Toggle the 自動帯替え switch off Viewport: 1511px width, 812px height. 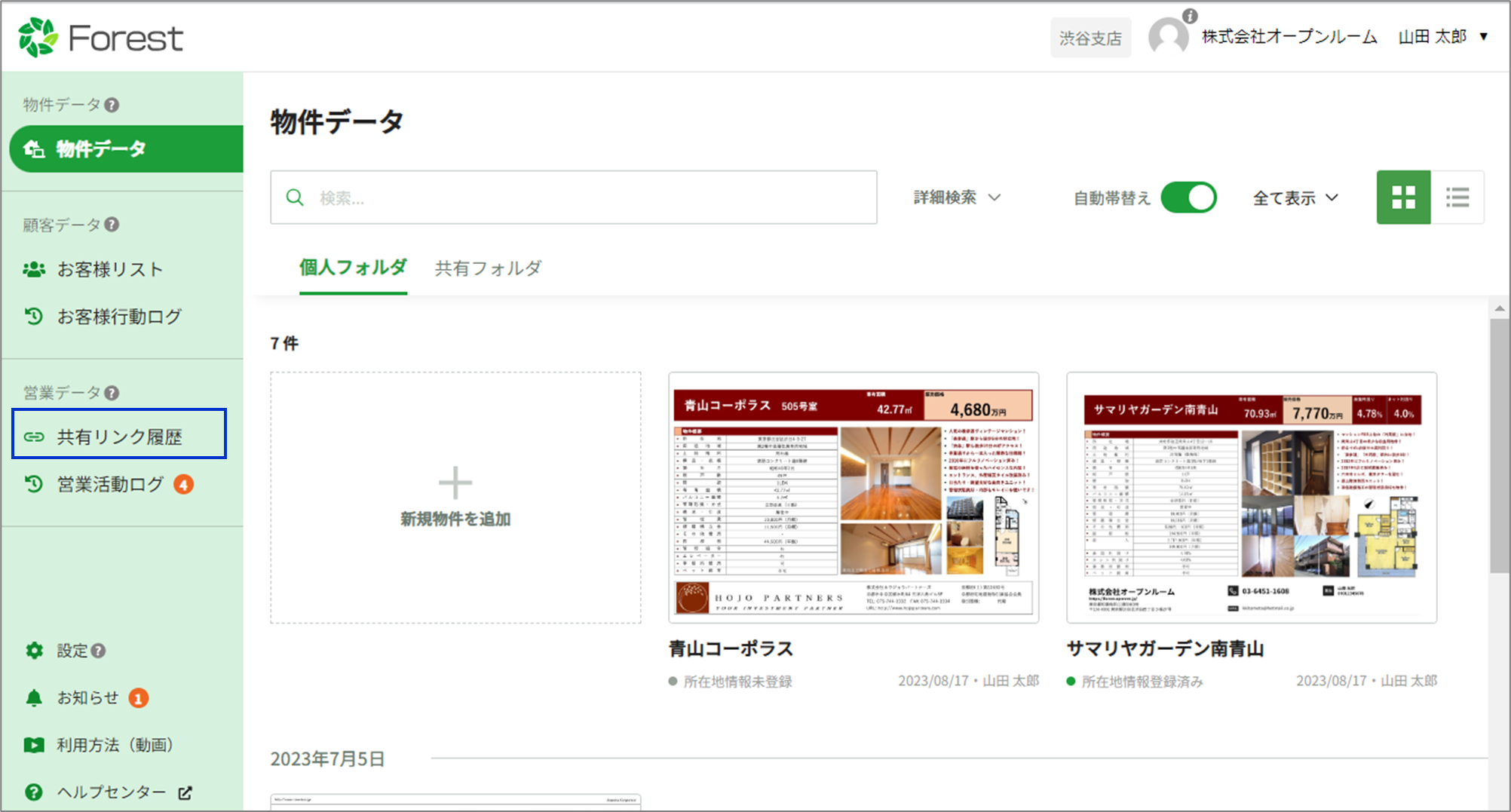pyautogui.click(x=1188, y=198)
